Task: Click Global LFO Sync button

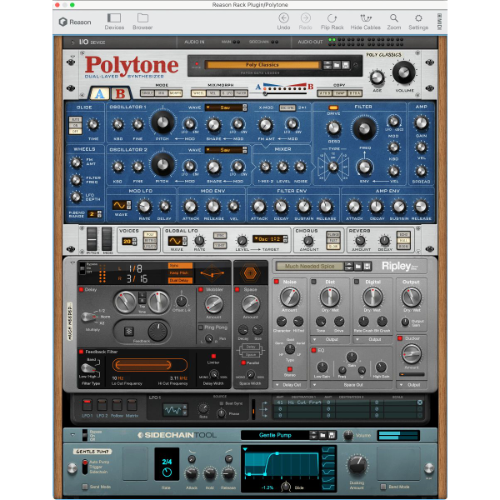Action: pos(220,235)
